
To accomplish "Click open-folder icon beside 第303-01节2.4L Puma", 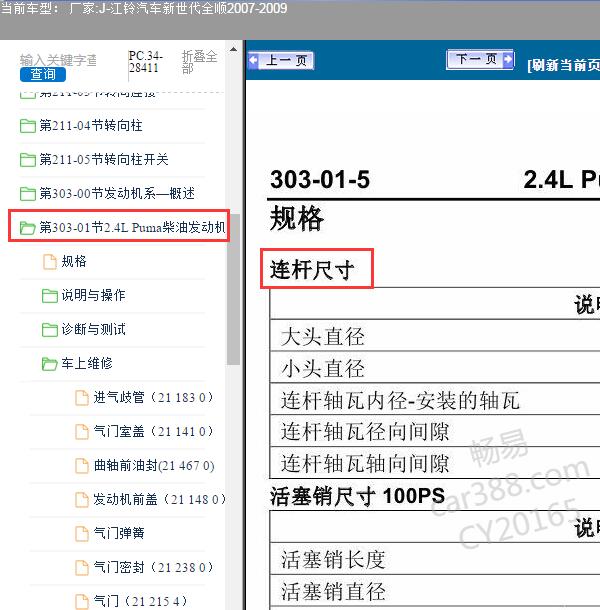I will (x=28, y=228).
